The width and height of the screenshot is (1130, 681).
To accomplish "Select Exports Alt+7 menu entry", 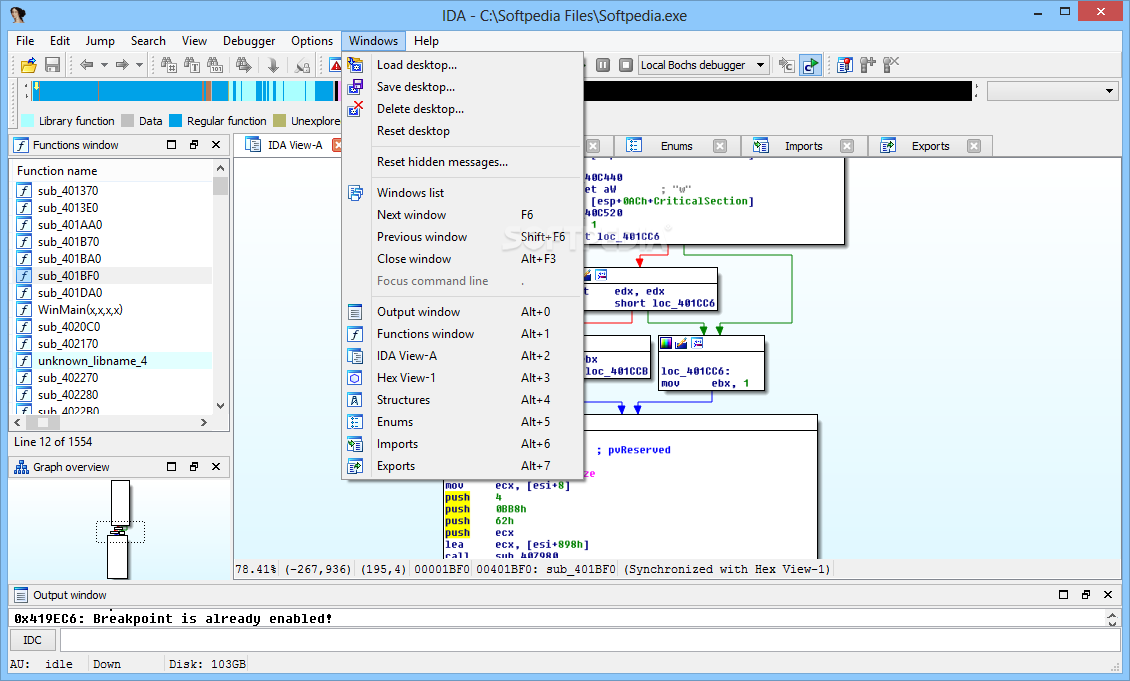I will 462,466.
